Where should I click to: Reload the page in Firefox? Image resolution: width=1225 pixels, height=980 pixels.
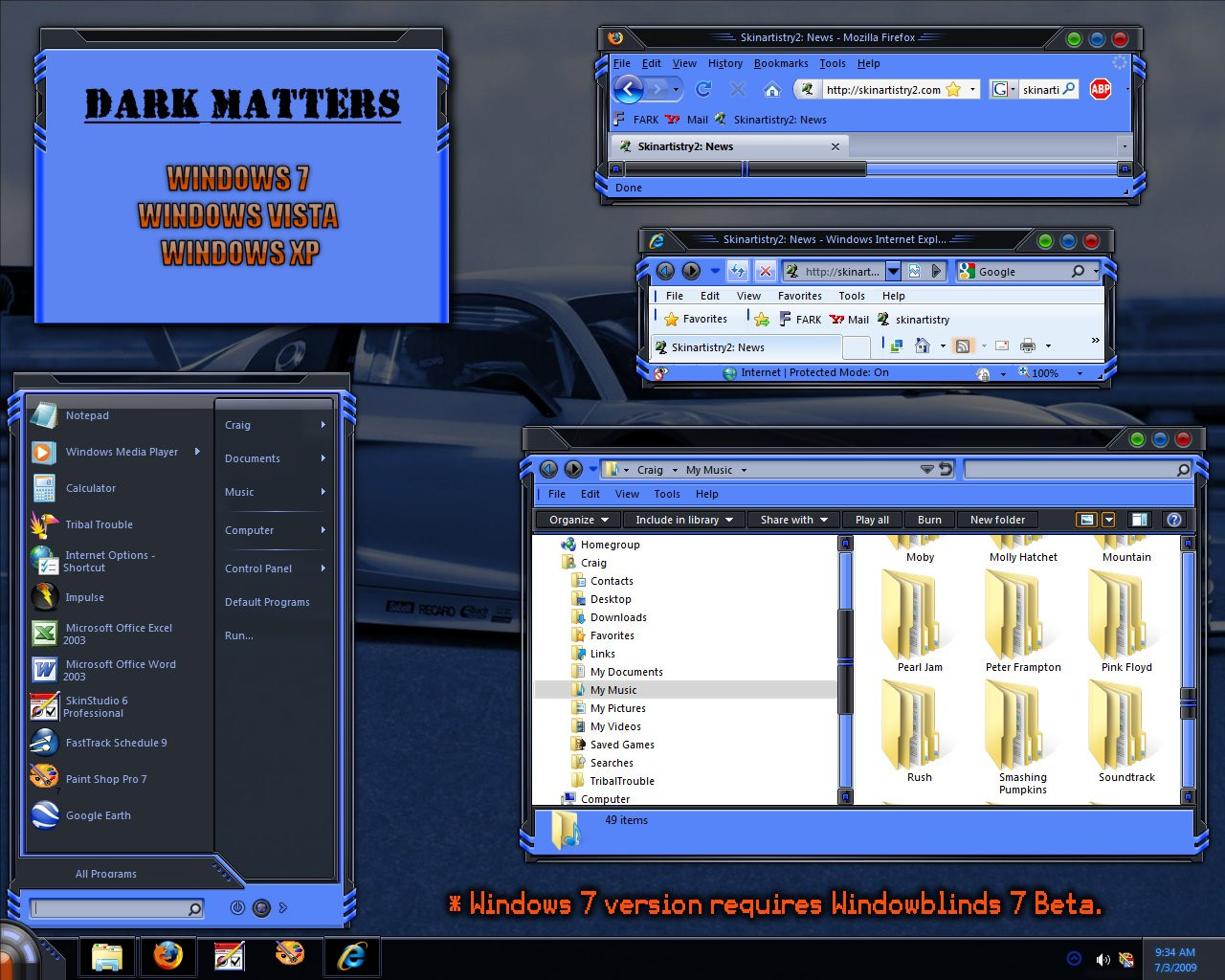703,89
